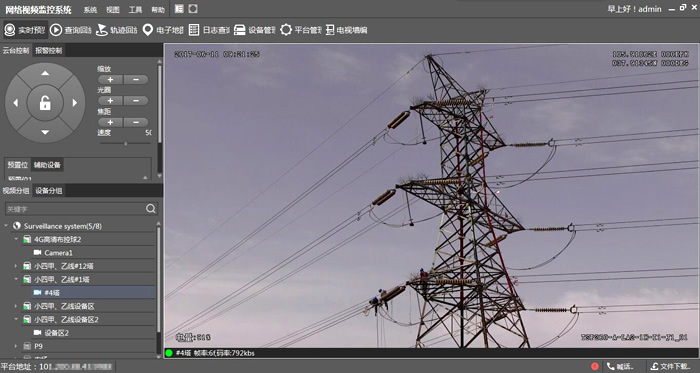Open the 轨迹回放 track playback module
700x373 pixels.
tap(117, 30)
